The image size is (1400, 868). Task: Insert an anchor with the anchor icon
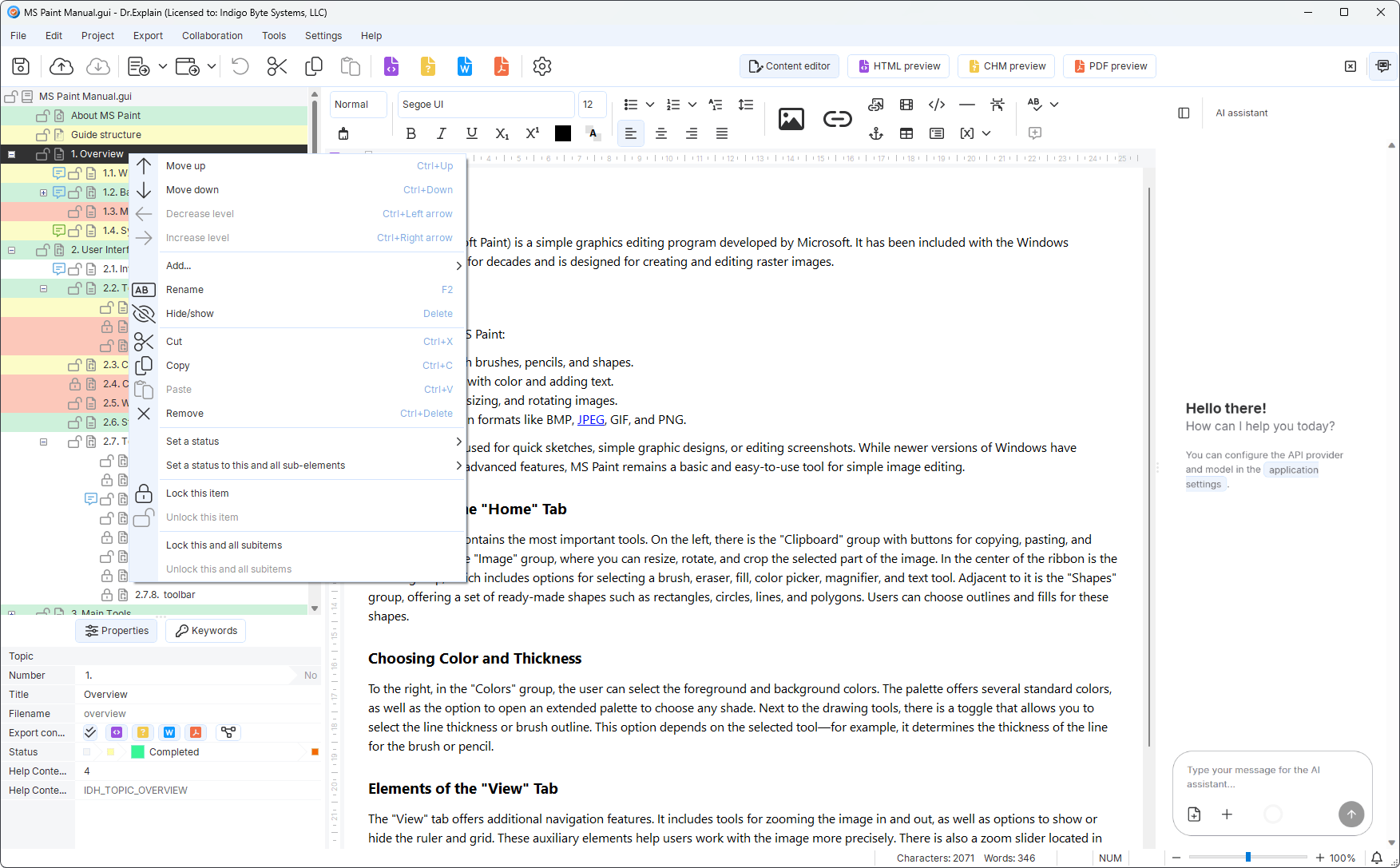click(x=876, y=133)
